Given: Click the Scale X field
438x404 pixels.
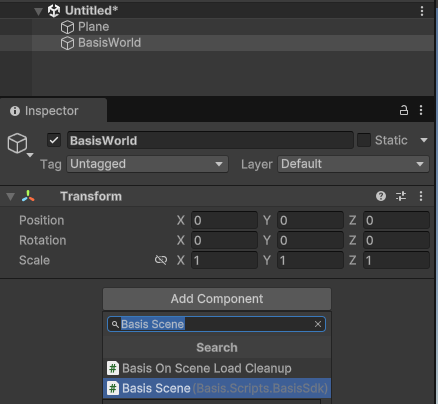Looking at the screenshot, I should (224, 260).
